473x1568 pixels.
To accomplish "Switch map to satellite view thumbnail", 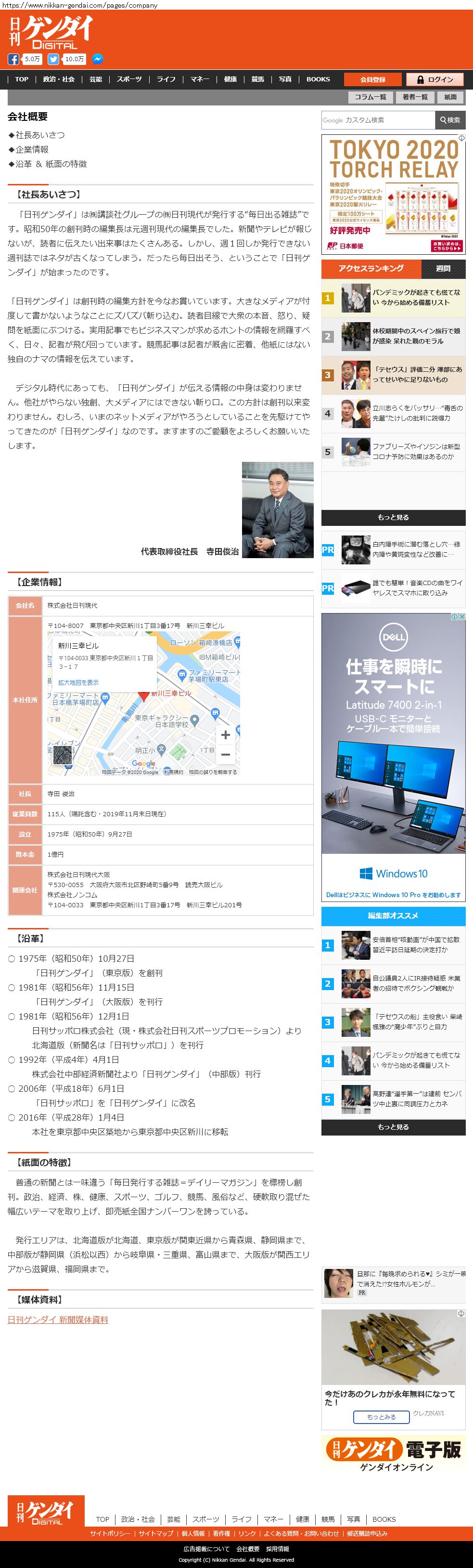I will (63, 755).
